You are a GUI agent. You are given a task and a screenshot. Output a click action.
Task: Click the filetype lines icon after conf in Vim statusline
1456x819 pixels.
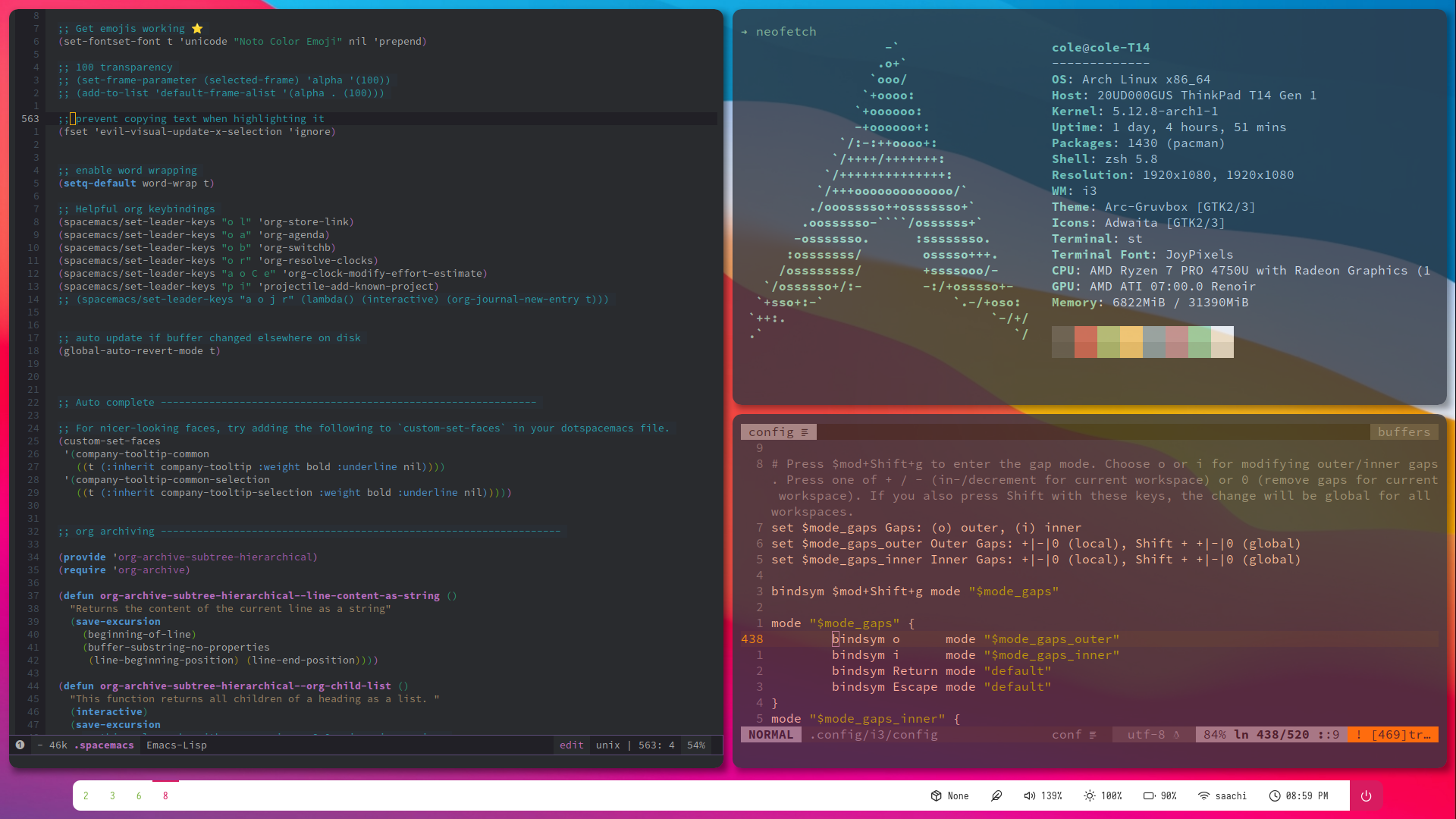click(1093, 735)
